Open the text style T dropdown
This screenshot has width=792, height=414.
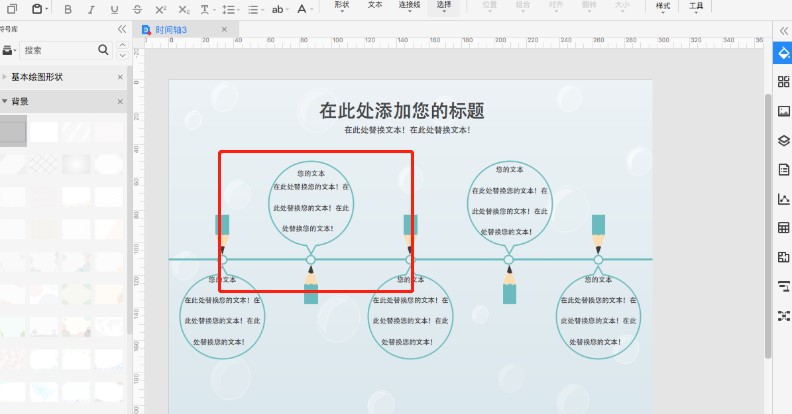click(208, 9)
